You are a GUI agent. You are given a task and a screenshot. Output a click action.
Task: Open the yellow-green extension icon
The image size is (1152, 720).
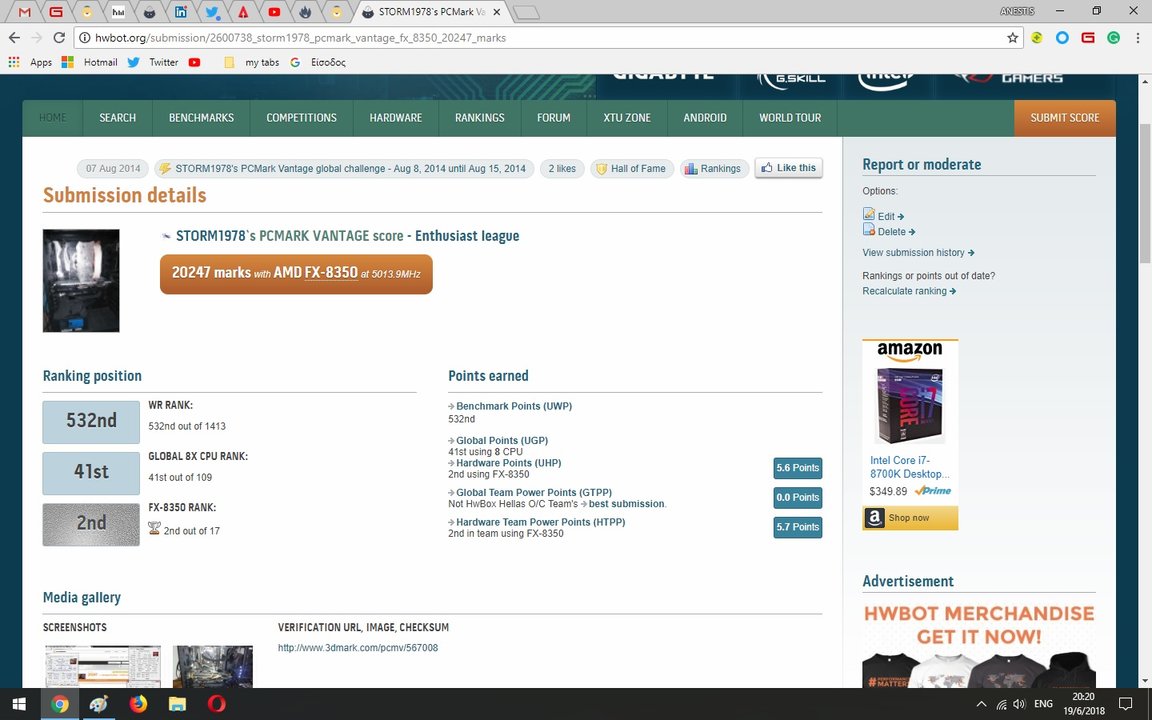[1037, 37]
